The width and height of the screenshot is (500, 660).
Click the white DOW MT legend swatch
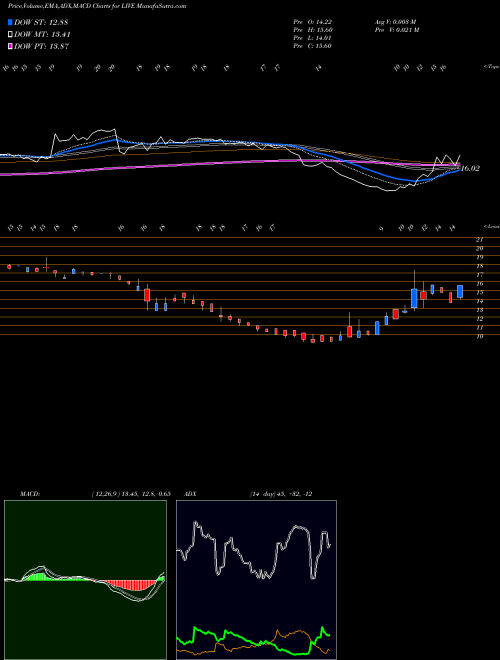(x=10, y=35)
